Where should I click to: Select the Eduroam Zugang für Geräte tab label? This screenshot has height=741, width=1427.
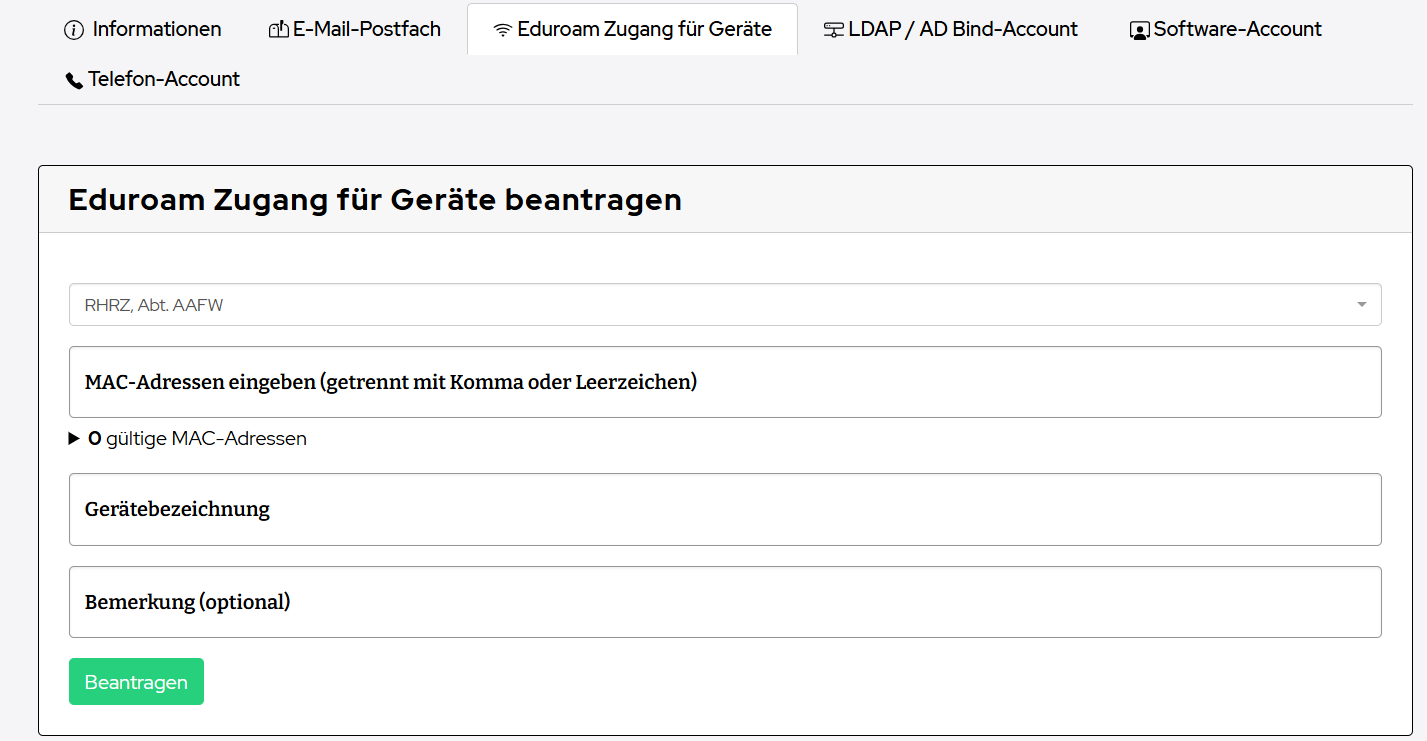click(x=645, y=29)
